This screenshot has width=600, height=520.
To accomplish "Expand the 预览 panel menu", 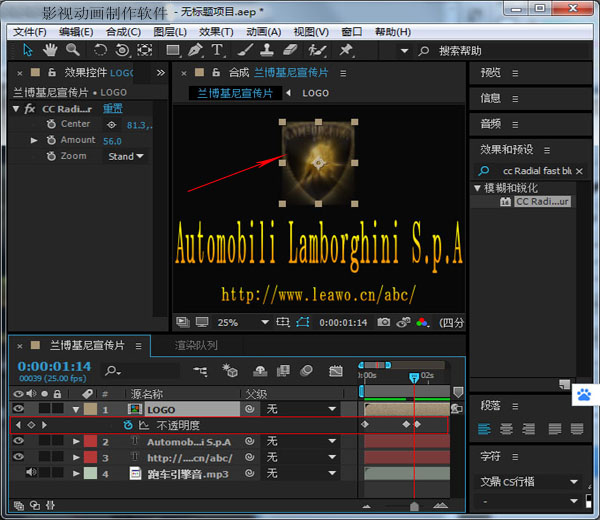I will coord(515,73).
